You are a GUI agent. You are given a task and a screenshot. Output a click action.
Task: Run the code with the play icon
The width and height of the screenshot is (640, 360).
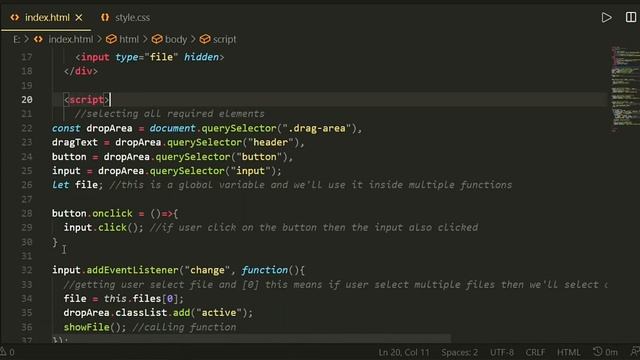[606, 18]
